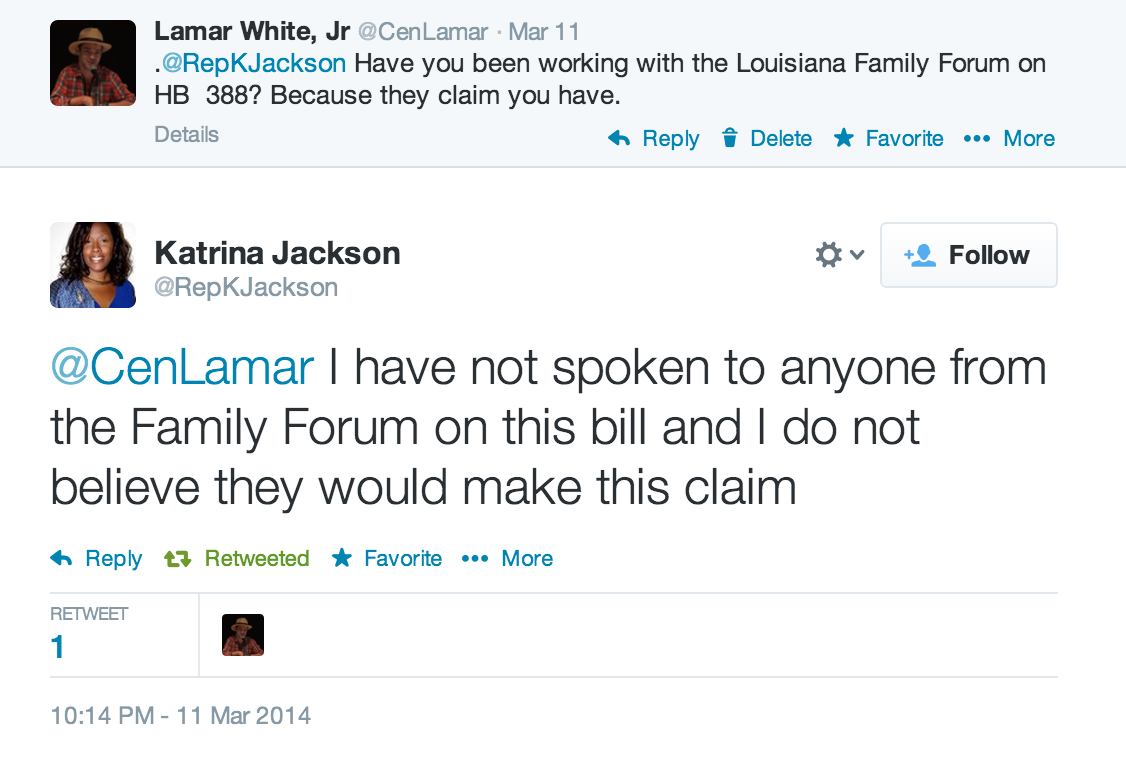Open the gear settings dropdown

coord(839,256)
